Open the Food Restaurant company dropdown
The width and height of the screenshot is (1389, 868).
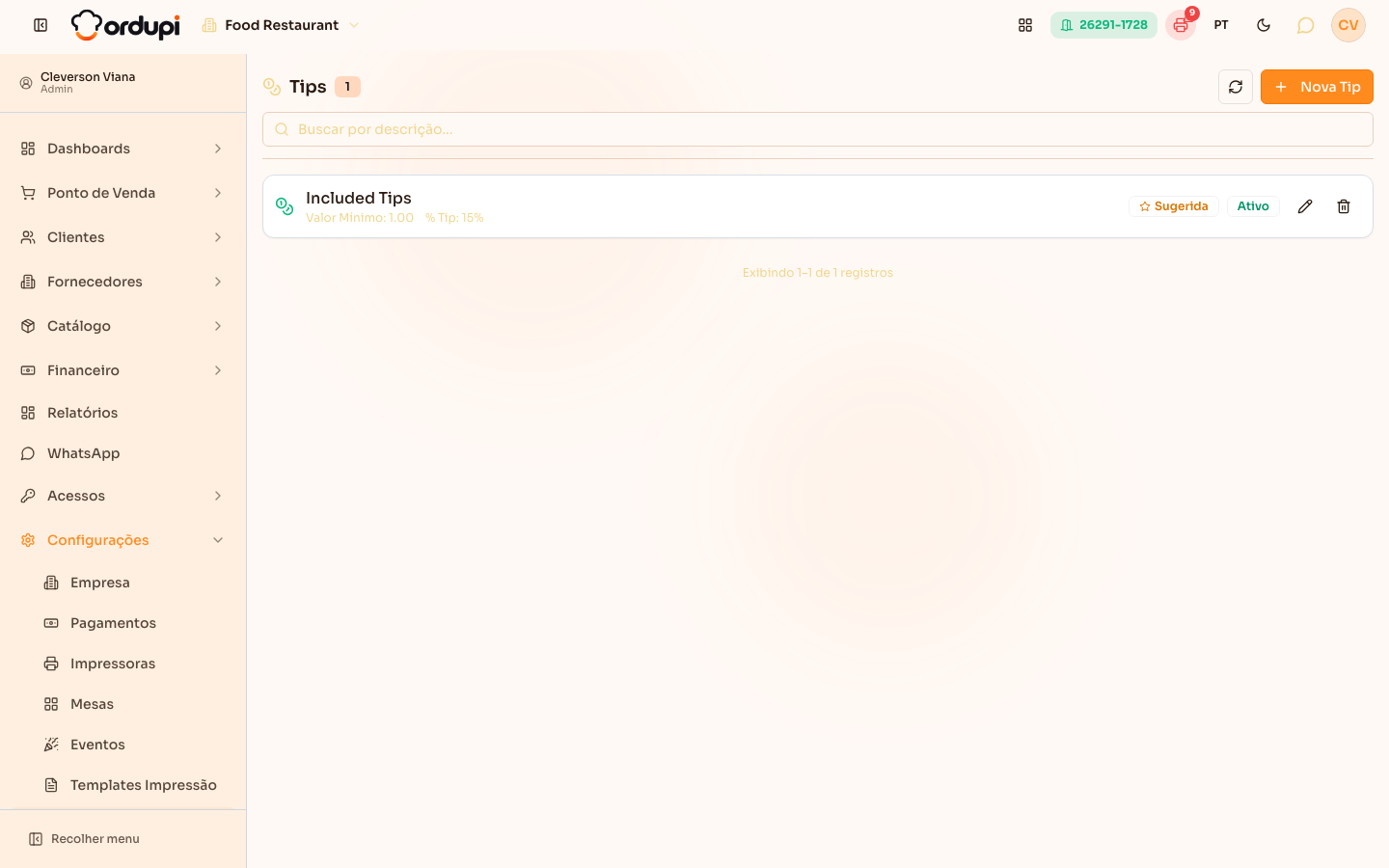coord(281,25)
